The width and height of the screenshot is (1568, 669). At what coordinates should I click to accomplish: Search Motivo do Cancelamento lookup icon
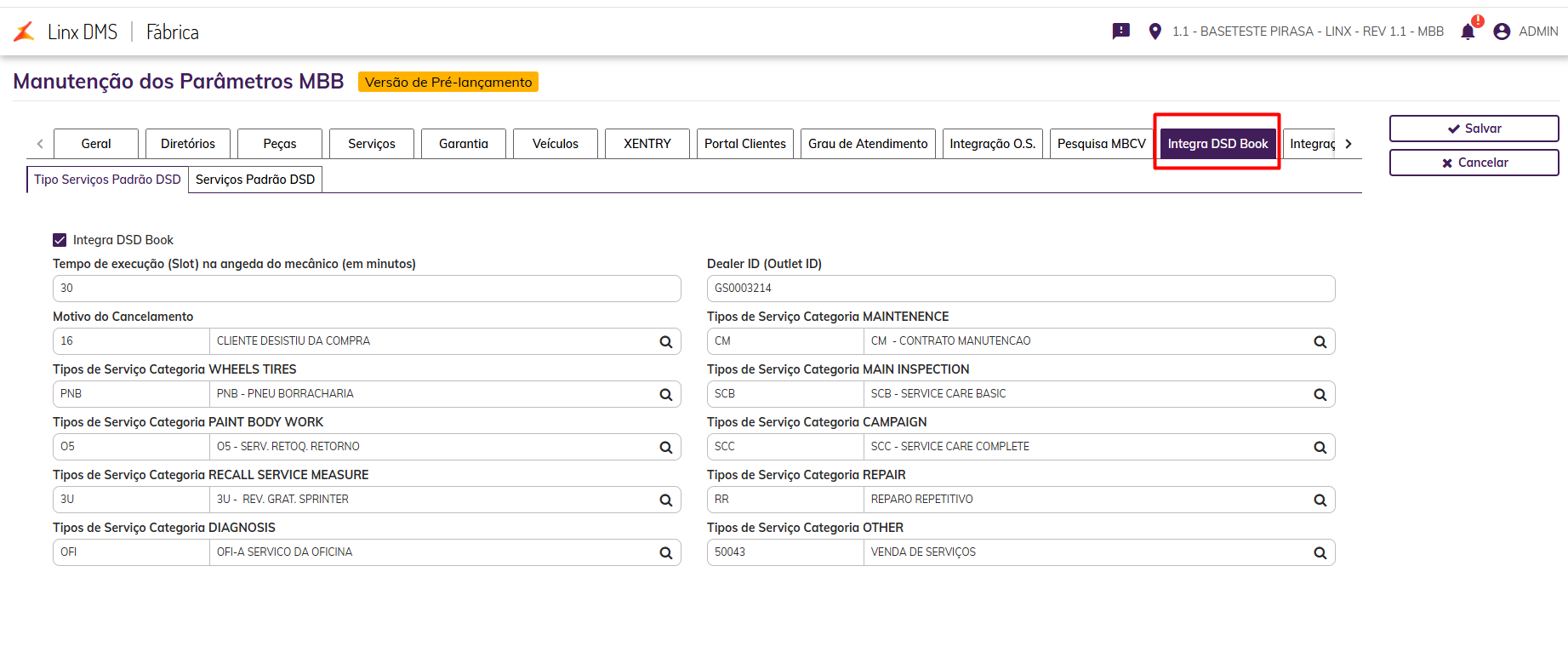tap(666, 341)
